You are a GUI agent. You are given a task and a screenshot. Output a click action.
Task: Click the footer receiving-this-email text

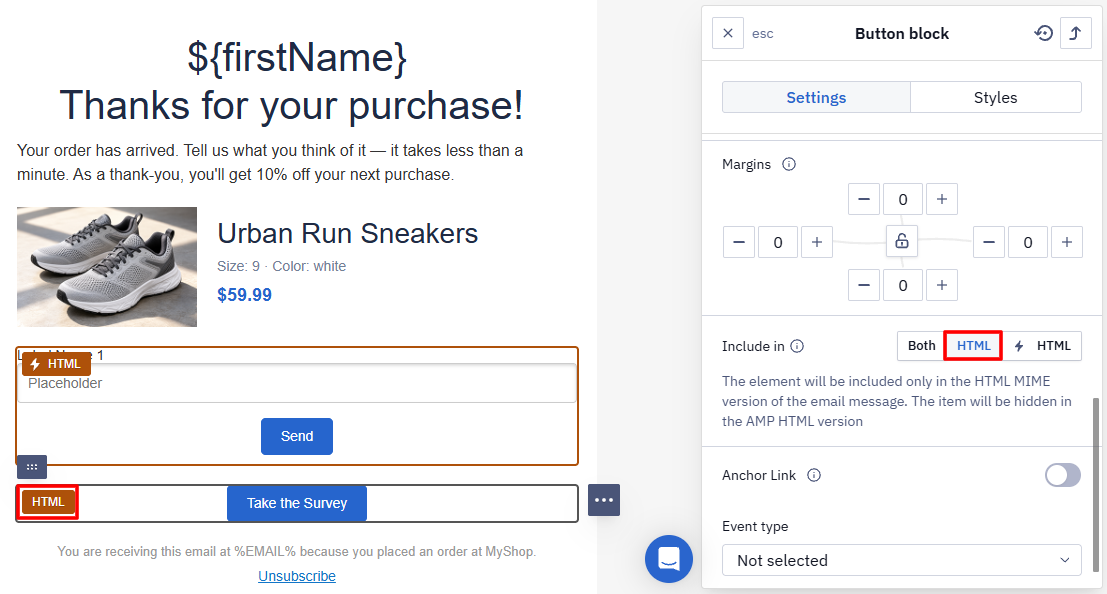pyautogui.click(x=297, y=552)
